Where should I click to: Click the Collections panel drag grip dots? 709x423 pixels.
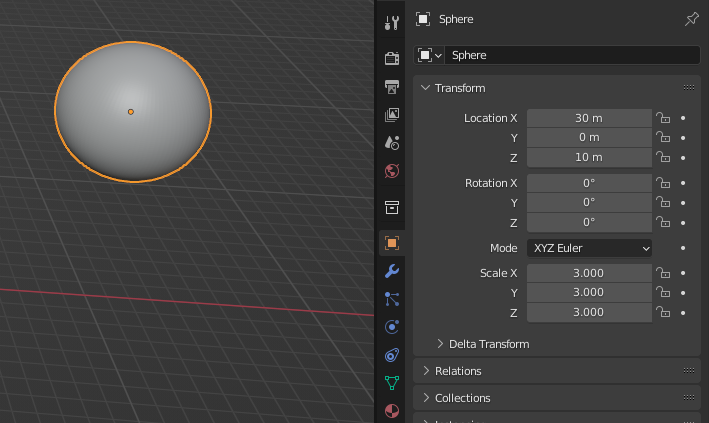tap(689, 398)
